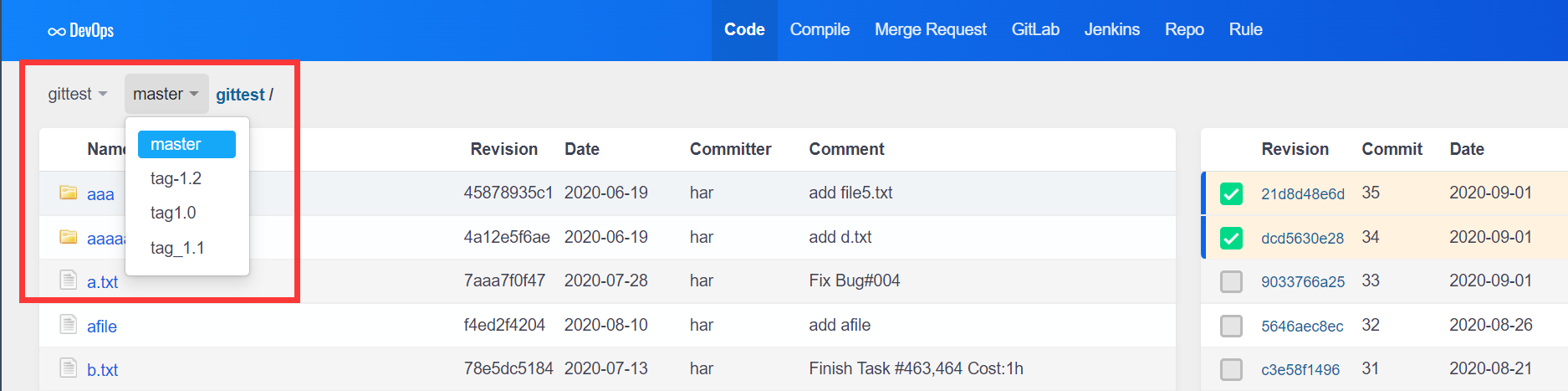Collapse the master branch dropdown
1568x391 pixels.
coord(166,94)
